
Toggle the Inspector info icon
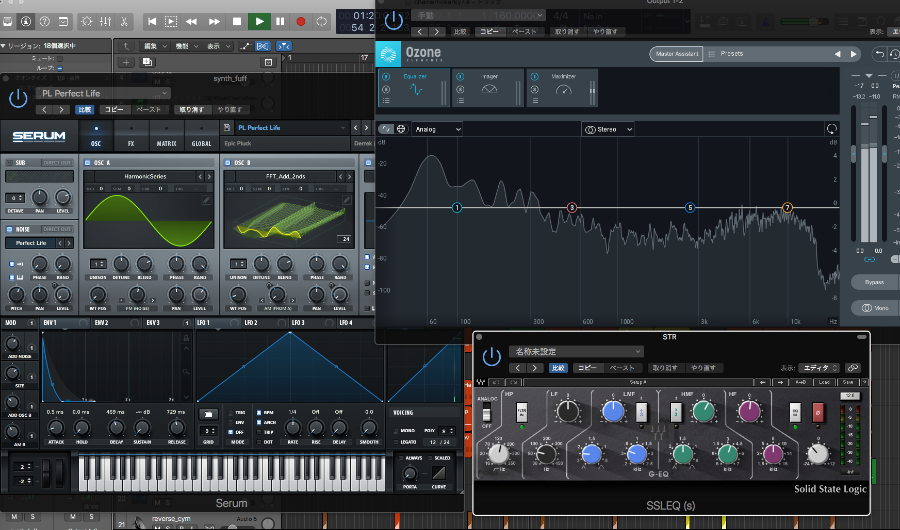tap(26, 21)
